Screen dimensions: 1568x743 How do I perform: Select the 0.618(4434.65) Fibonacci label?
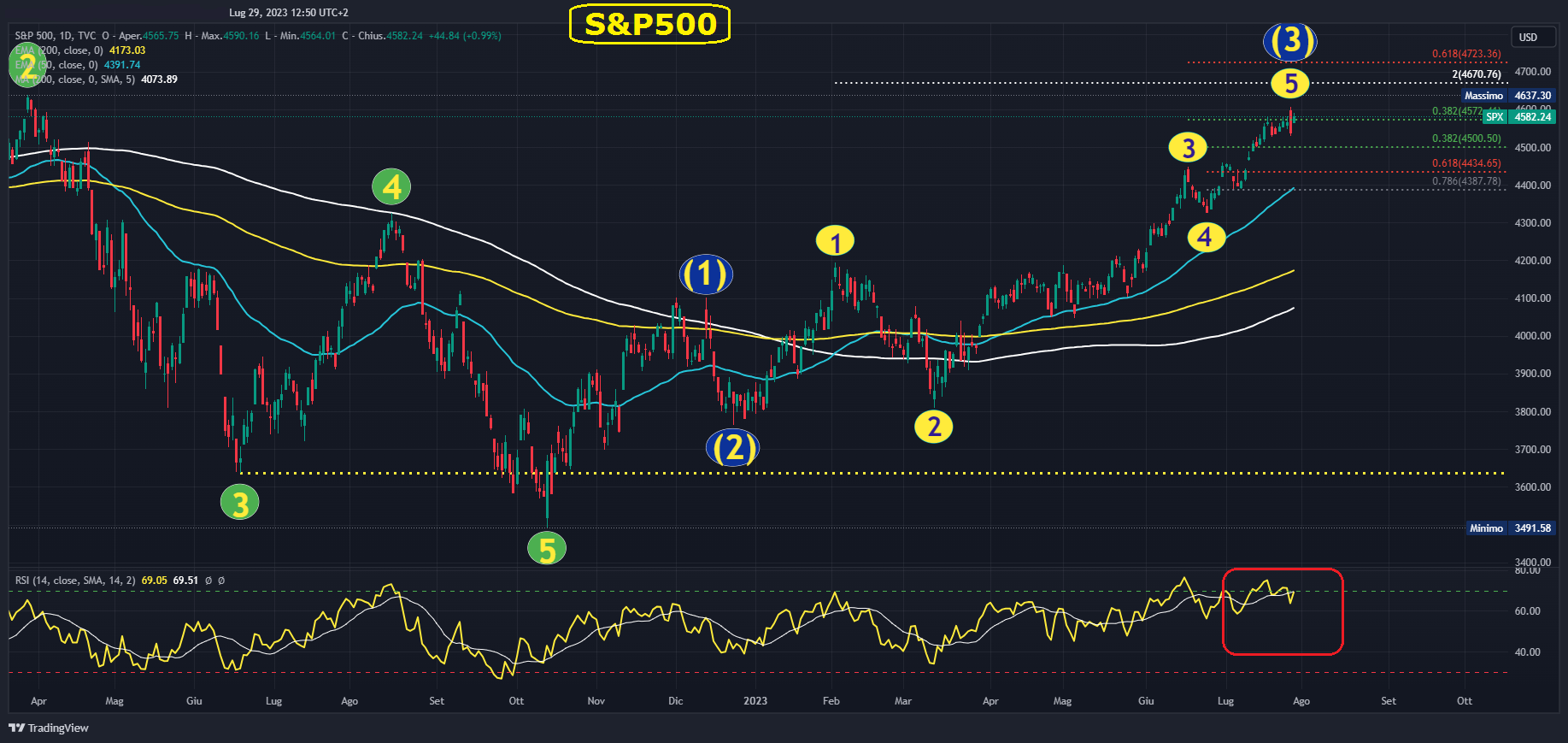point(1466,163)
